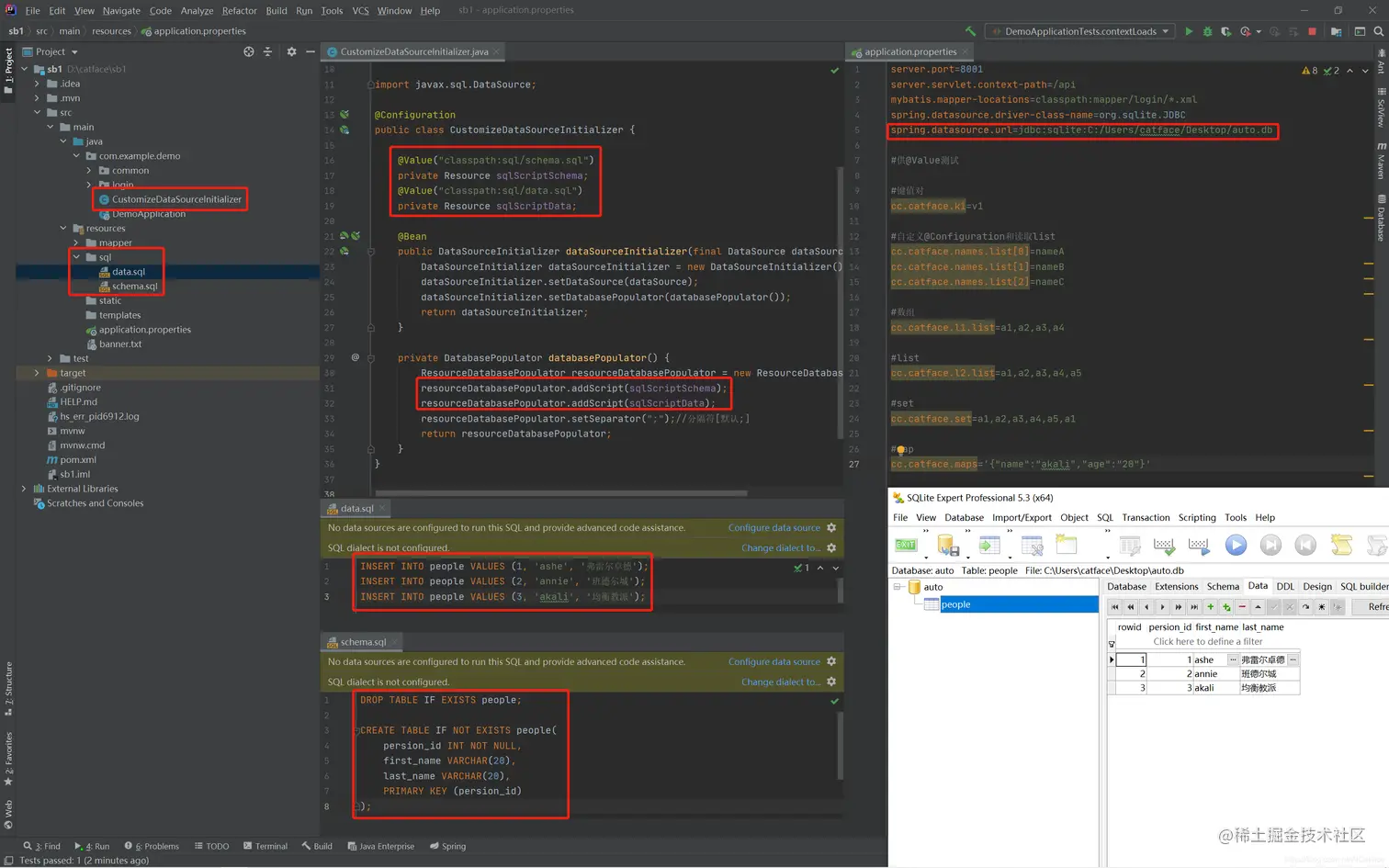Expand External Libraries node

point(24,489)
